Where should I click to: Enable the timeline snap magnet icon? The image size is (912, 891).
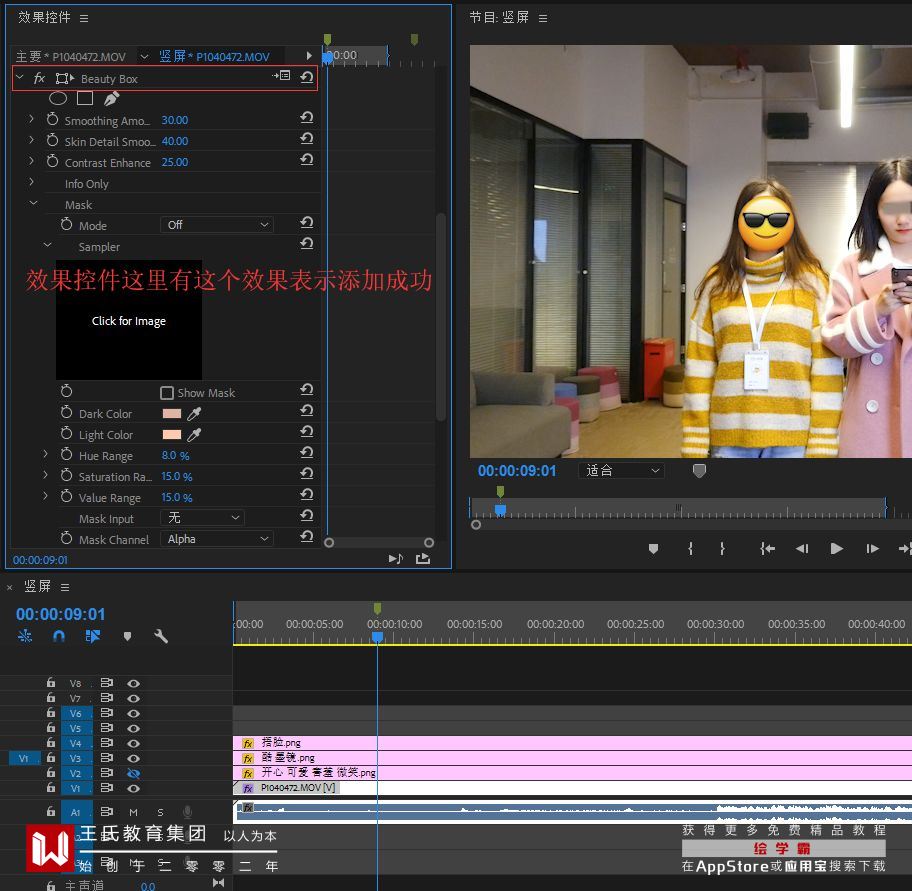pyautogui.click(x=59, y=636)
